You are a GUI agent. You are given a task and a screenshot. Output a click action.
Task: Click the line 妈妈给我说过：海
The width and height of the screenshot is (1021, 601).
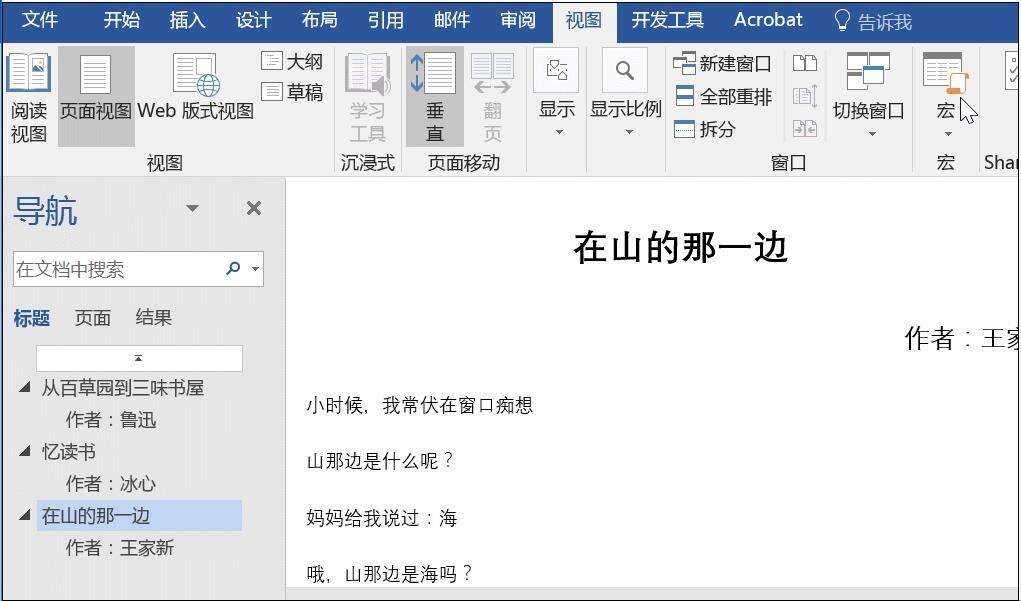coord(382,518)
